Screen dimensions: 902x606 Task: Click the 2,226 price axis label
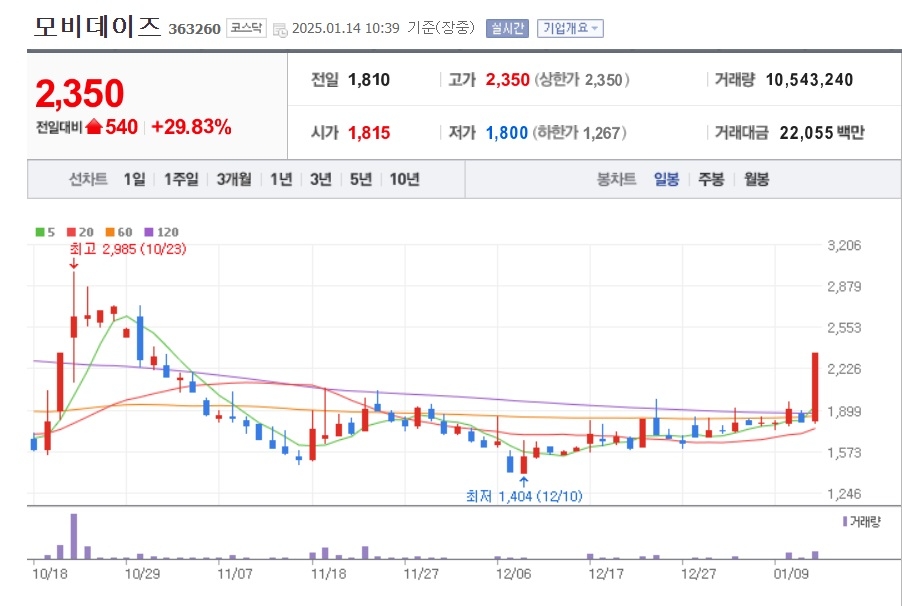point(844,369)
